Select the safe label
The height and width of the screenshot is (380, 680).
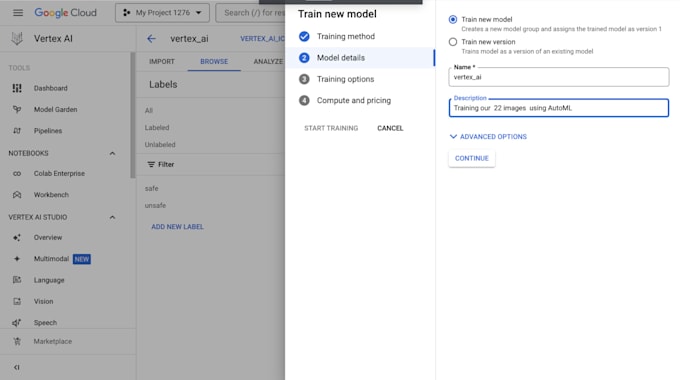(x=151, y=188)
